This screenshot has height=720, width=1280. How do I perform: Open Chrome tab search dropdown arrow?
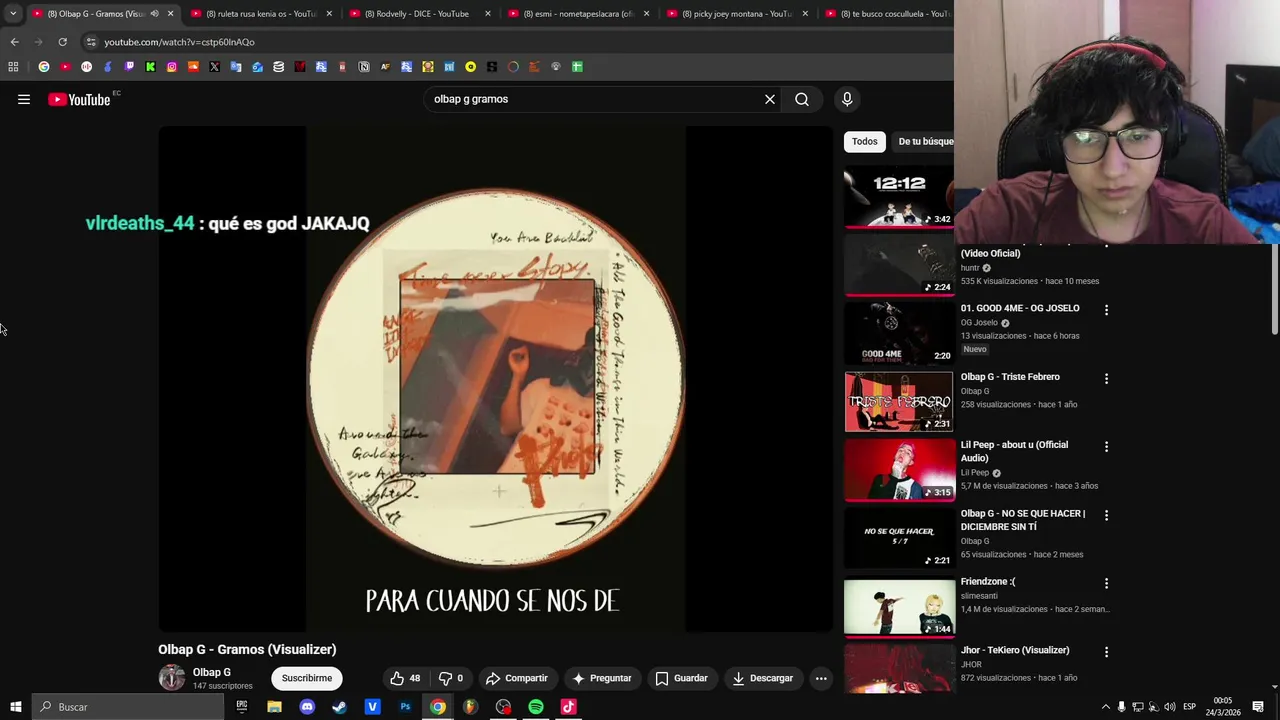point(13,14)
